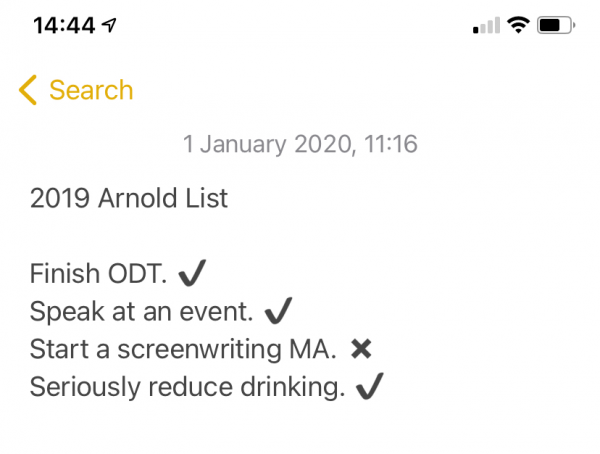This screenshot has width=600, height=454.
Task: Go back to Search
Action: click(x=76, y=90)
